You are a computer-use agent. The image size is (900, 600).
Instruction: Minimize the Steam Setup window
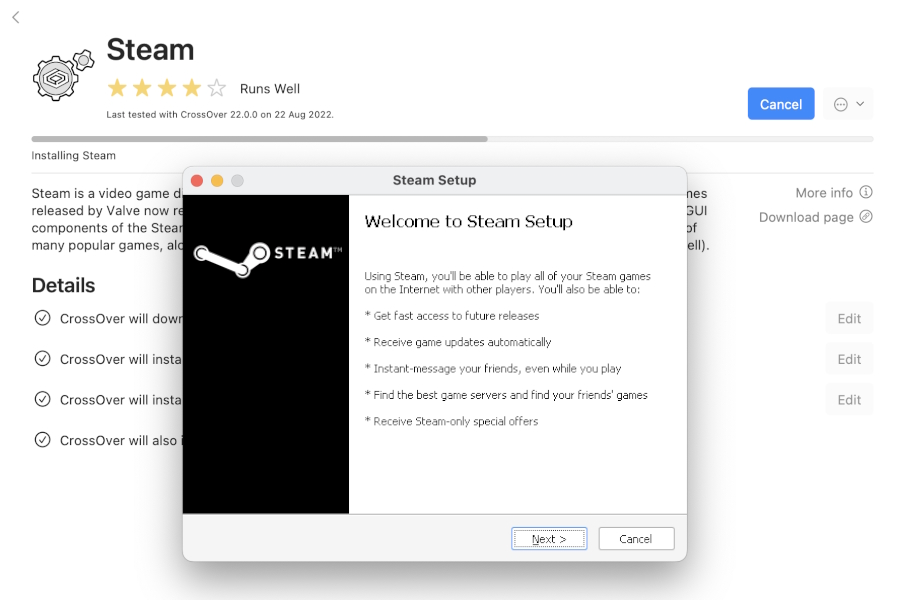point(217,181)
